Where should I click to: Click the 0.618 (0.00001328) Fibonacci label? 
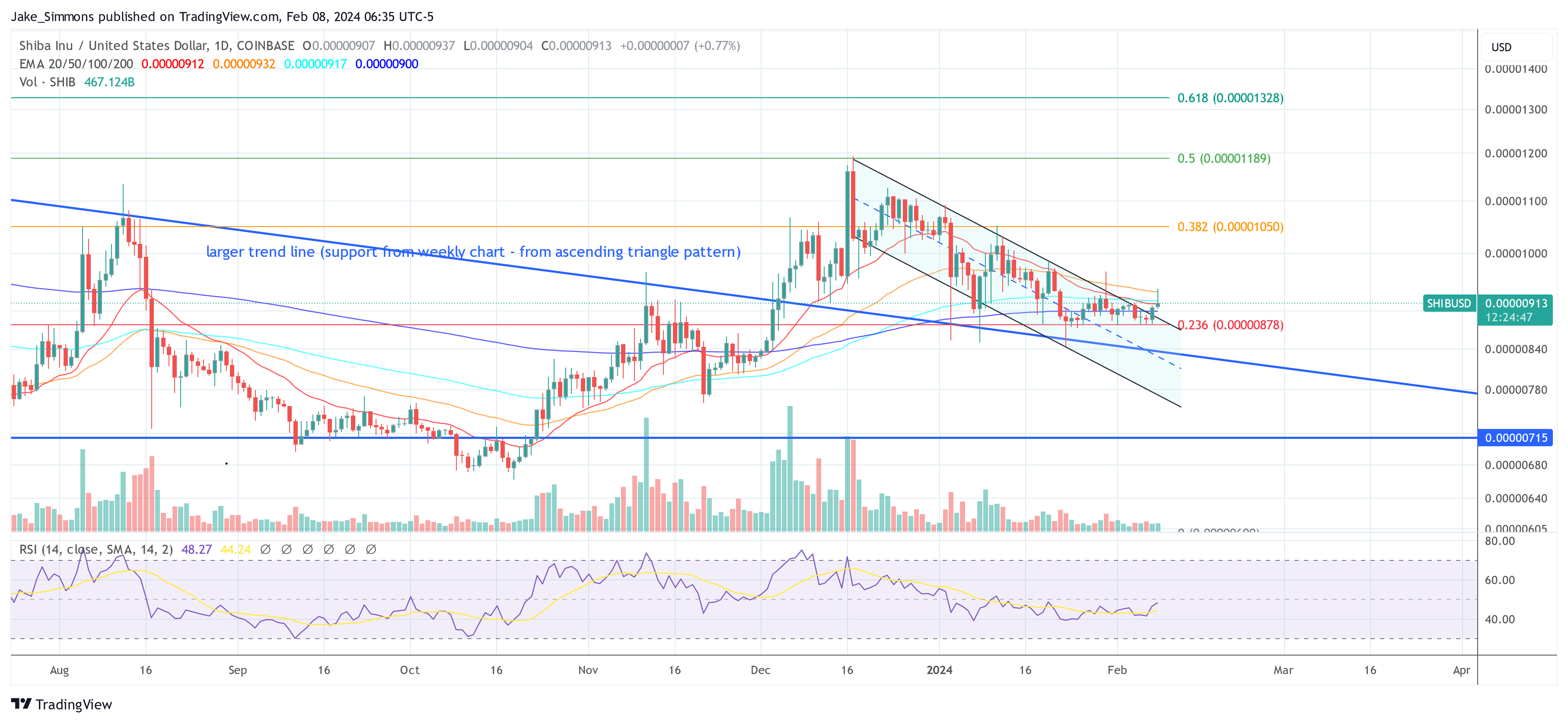coord(1230,98)
